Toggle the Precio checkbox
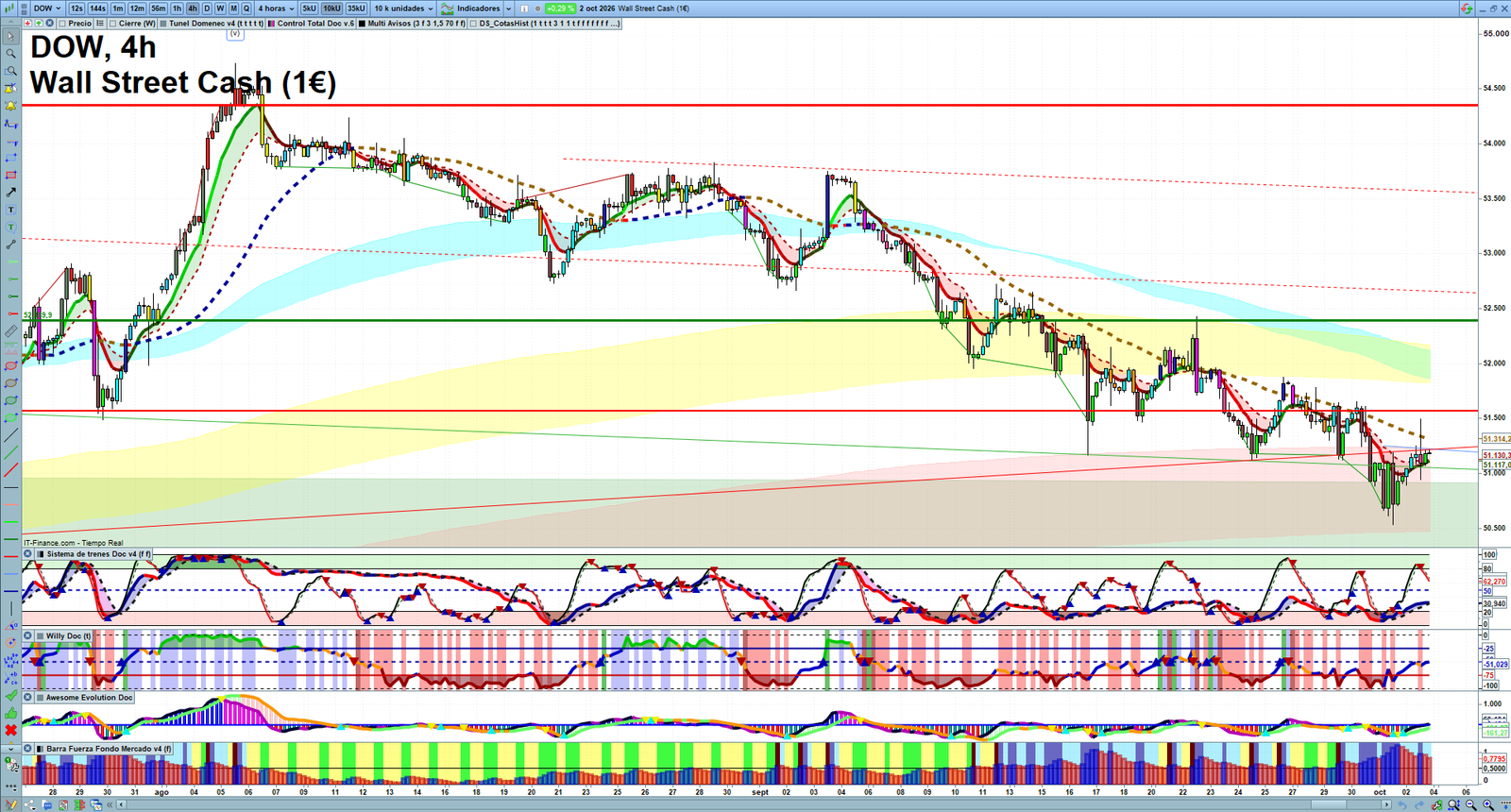The image size is (1511, 812). pyautogui.click(x=63, y=24)
